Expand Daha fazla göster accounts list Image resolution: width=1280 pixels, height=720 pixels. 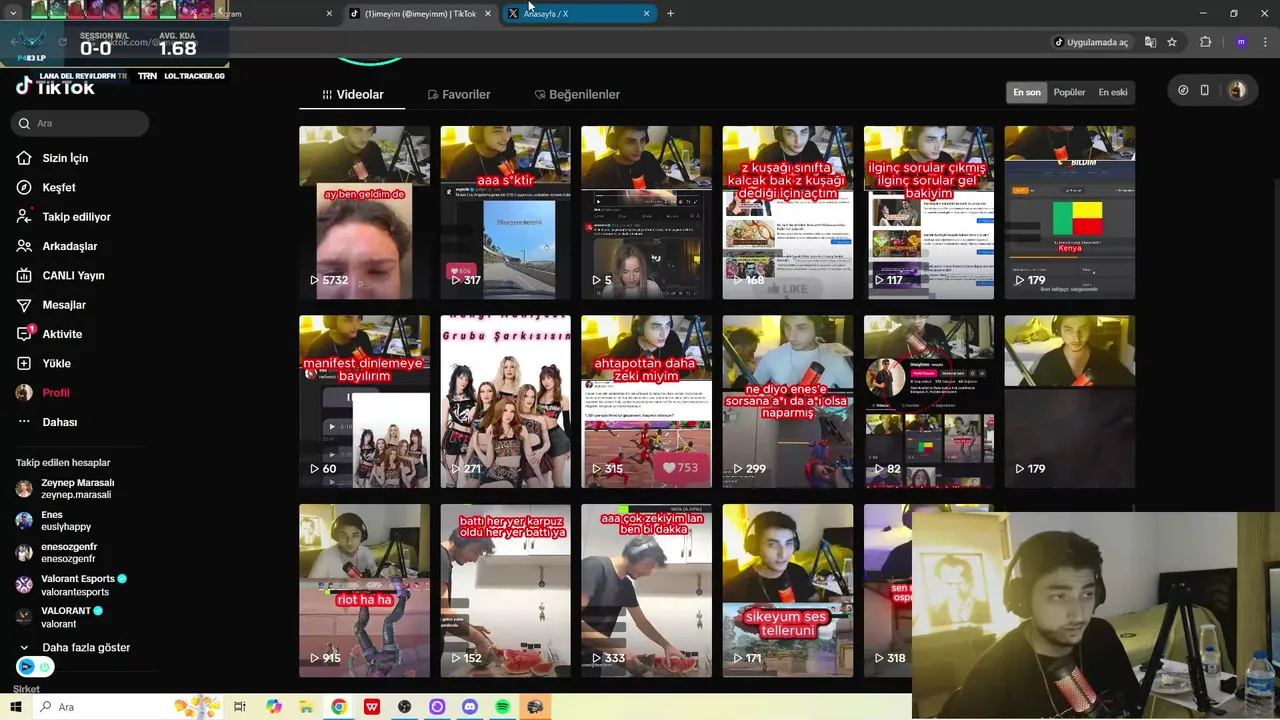(76, 647)
